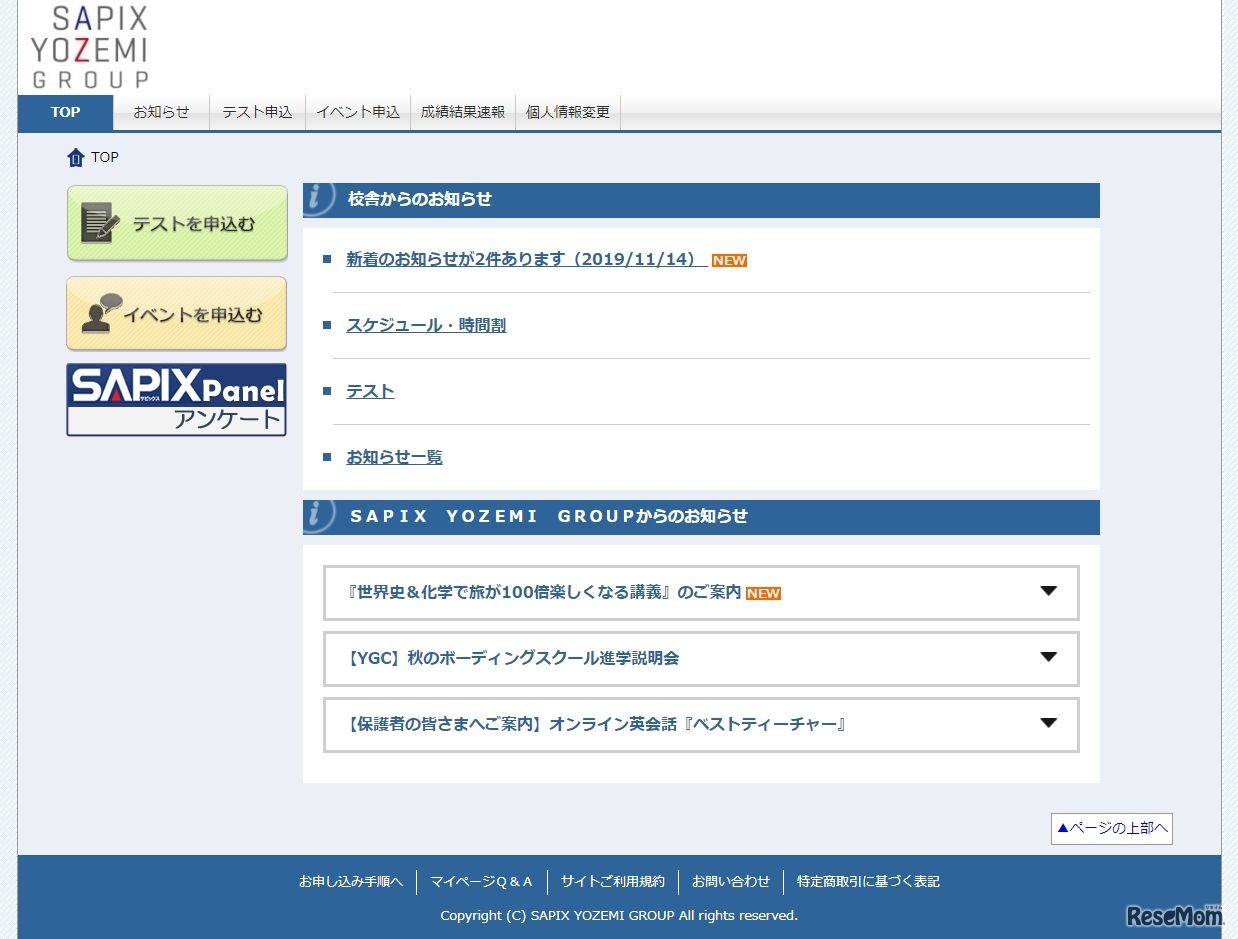Screen dimensions: 1238x939
Task: Click the テストを申込む green button
Action: tap(177, 224)
